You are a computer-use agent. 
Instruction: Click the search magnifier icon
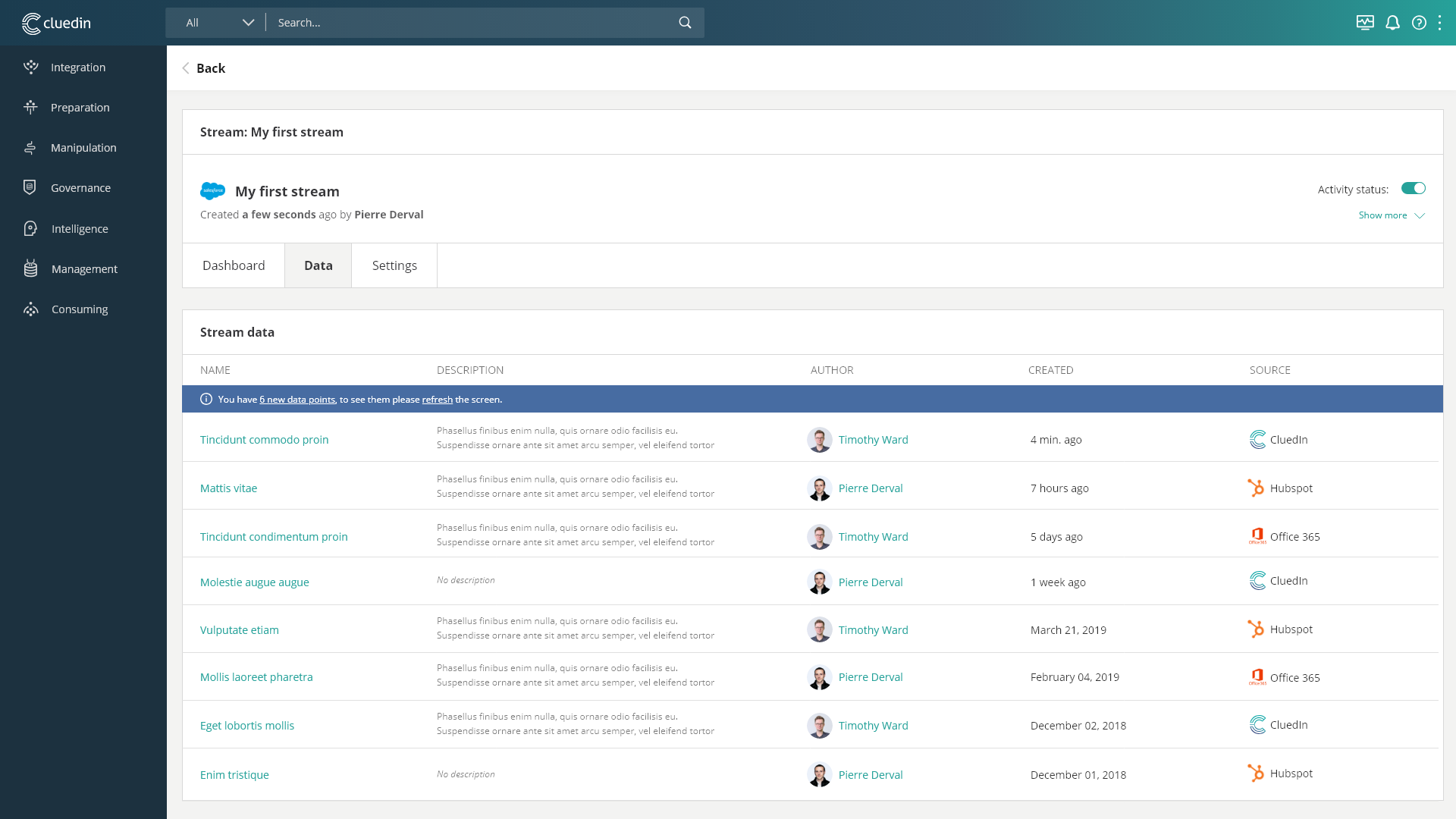pos(685,23)
